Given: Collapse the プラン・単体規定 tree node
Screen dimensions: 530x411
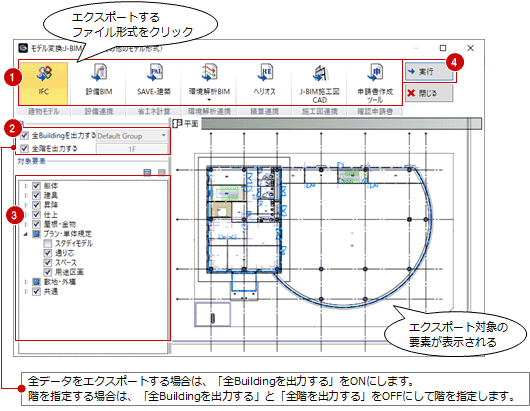Looking at the screenshot, I should pos(26,234).
